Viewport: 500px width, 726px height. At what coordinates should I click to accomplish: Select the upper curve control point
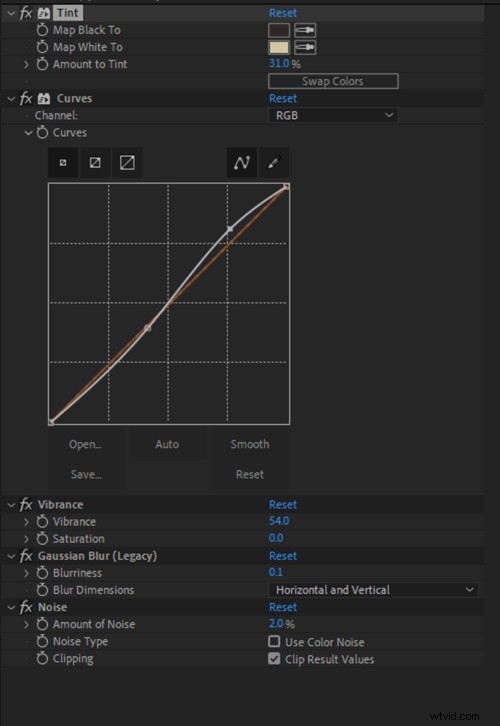point(230,229)
